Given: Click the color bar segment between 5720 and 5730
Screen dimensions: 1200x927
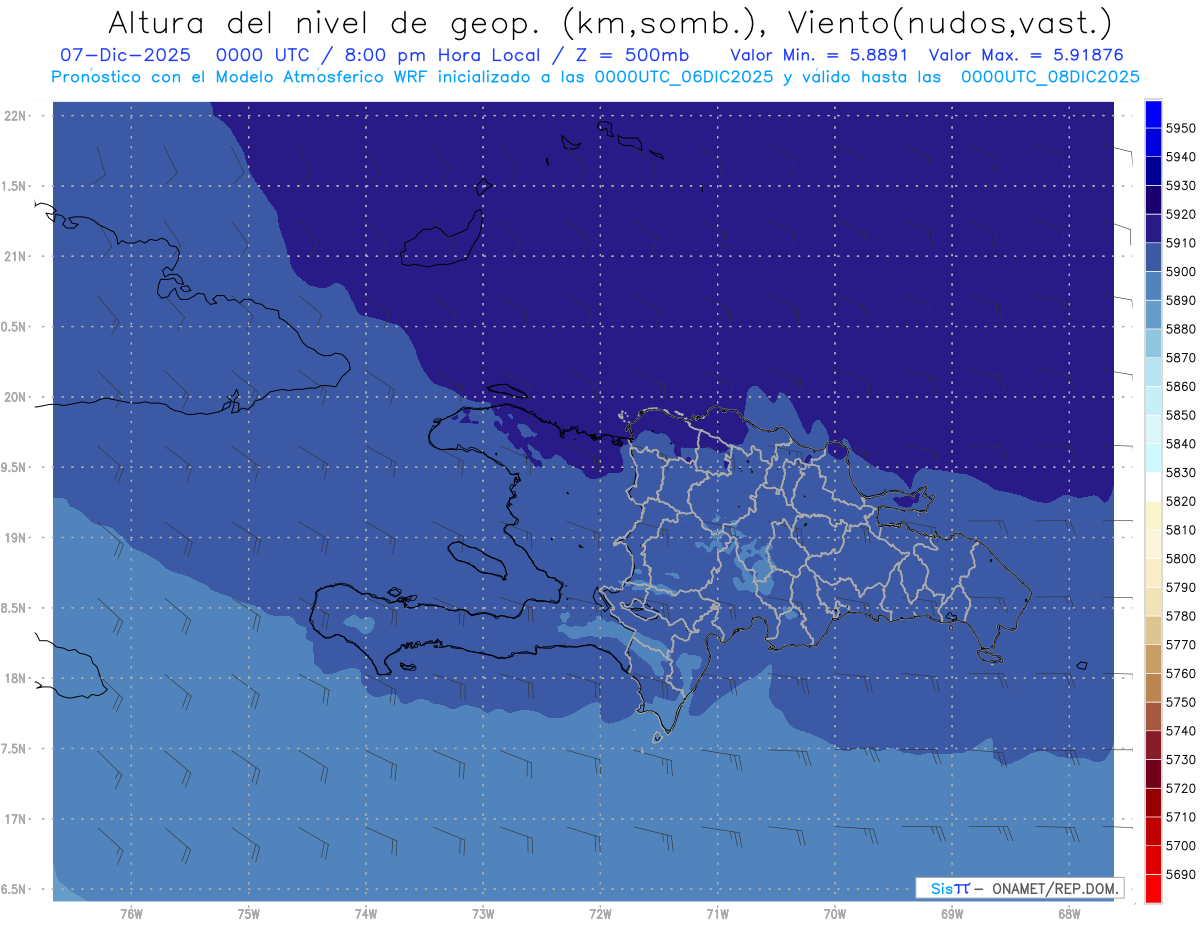Looking at the screenshot, I should 1153,774.
